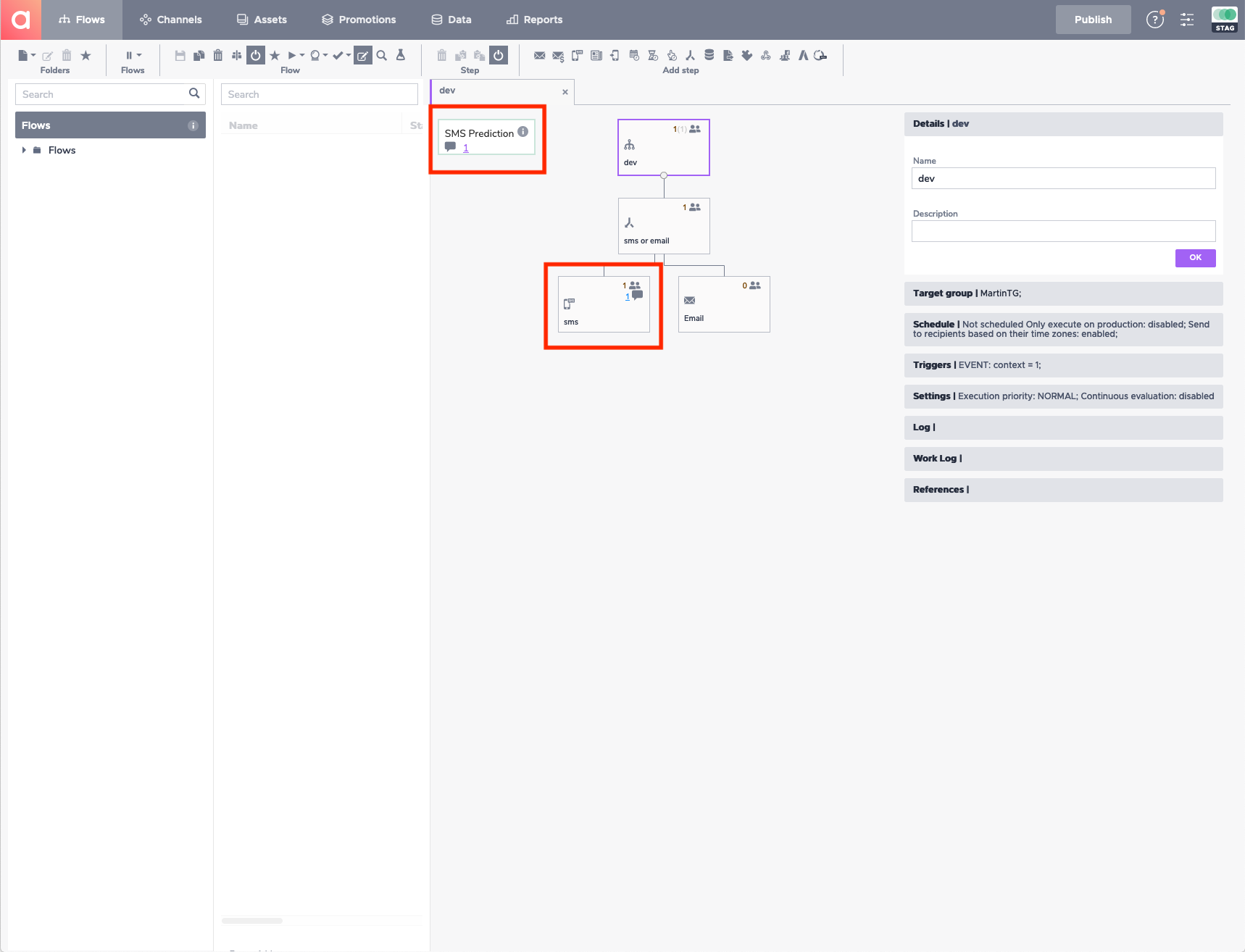Toggle the Step power button

click(499, 55)
